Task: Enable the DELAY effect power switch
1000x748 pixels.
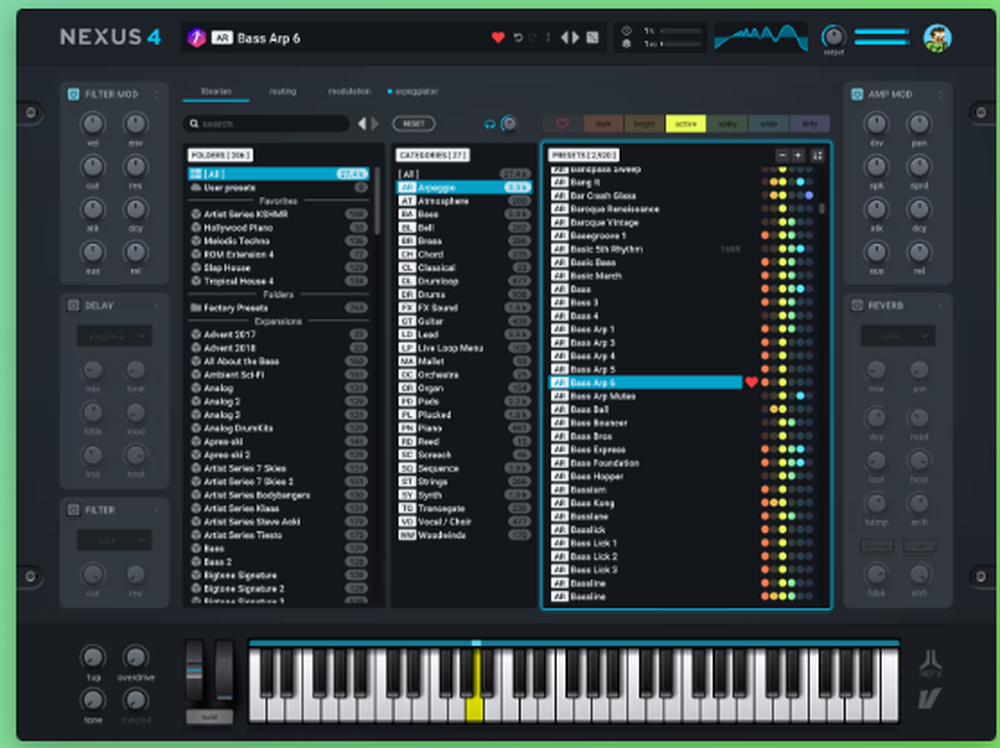Action: tap(73, 305)
